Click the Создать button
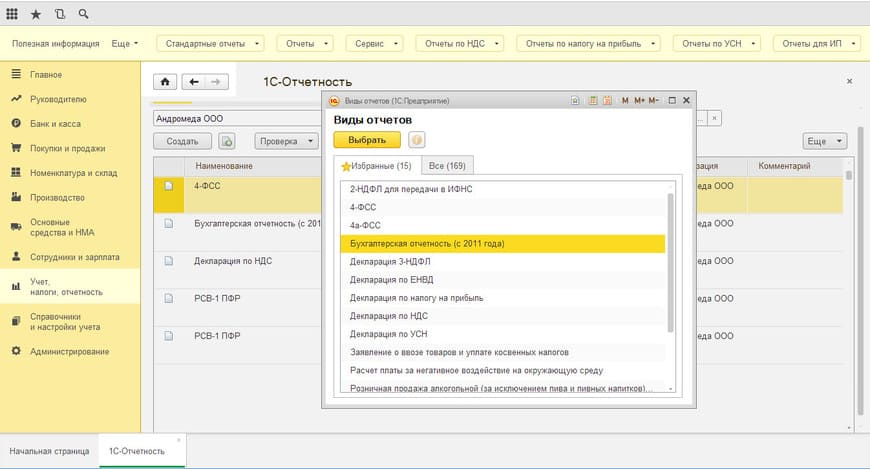 click(x=182, y=142)
